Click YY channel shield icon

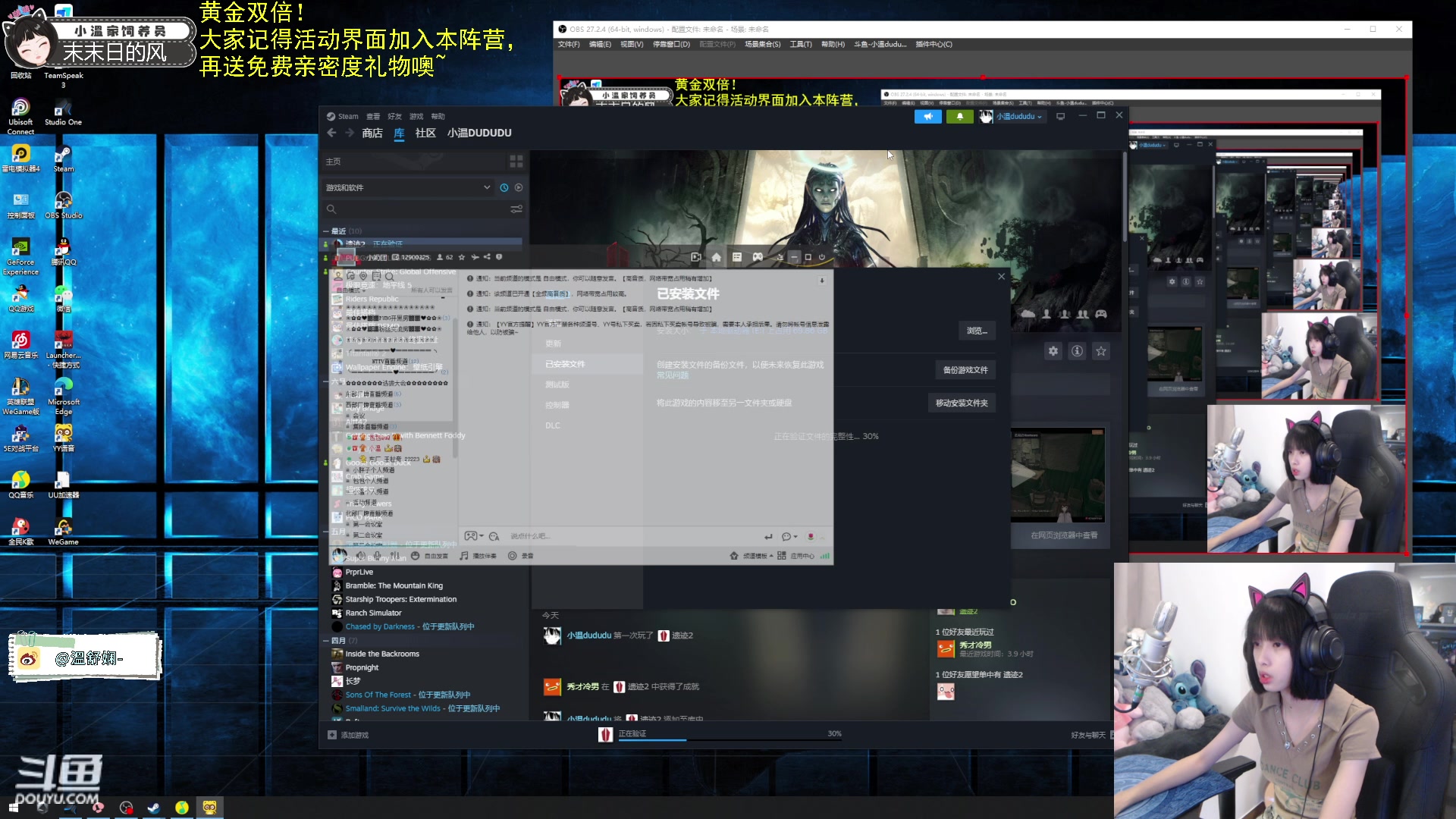[499, 257]
